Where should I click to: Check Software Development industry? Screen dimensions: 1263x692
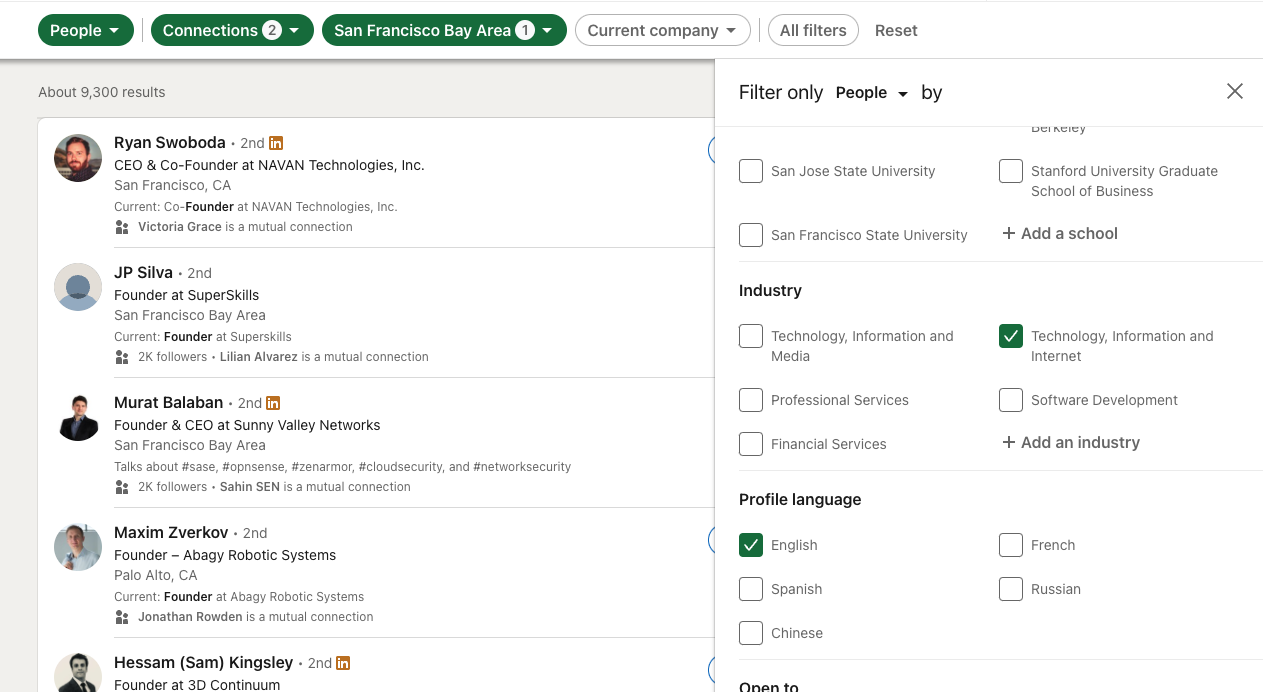coord(1011,400)
